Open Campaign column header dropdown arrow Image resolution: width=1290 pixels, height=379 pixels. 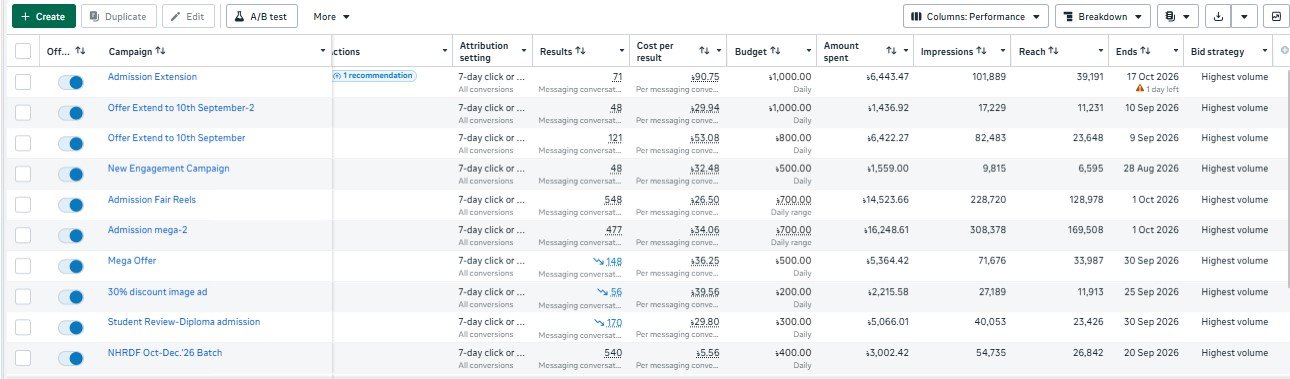coord(323,51)
